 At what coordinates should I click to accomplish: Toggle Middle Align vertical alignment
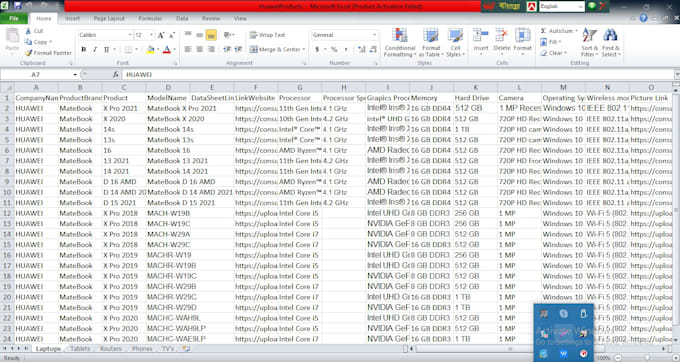(199, 35)
